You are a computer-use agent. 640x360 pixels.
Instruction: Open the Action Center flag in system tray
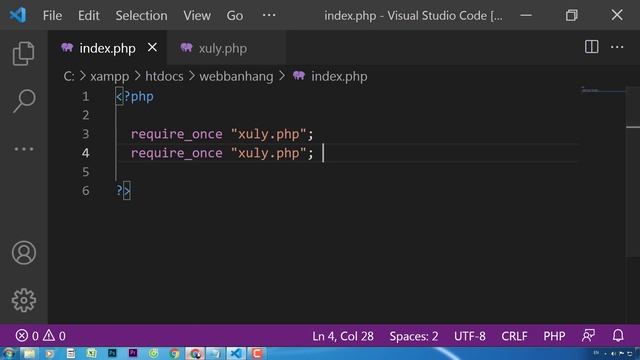pos(622,353)
